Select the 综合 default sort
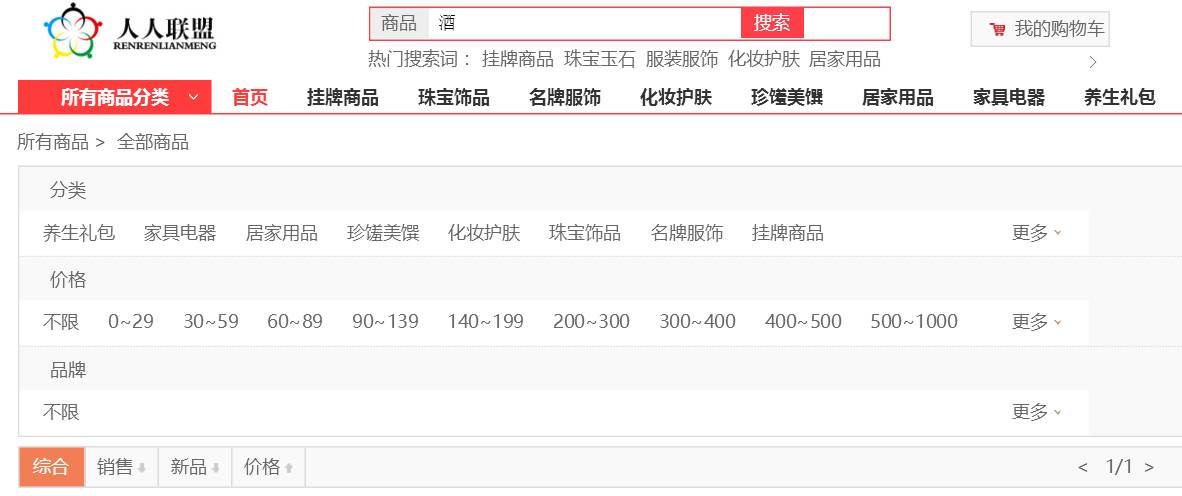 51,467
